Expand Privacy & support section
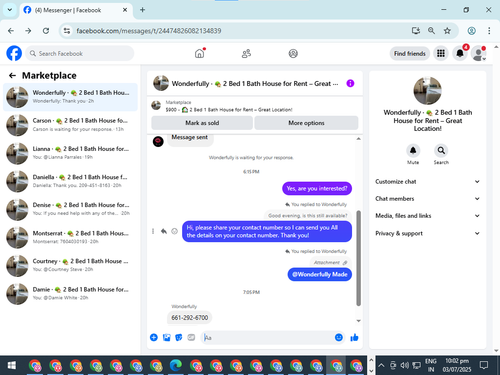Screen dimensions: 500x375 tap(427, 233)
